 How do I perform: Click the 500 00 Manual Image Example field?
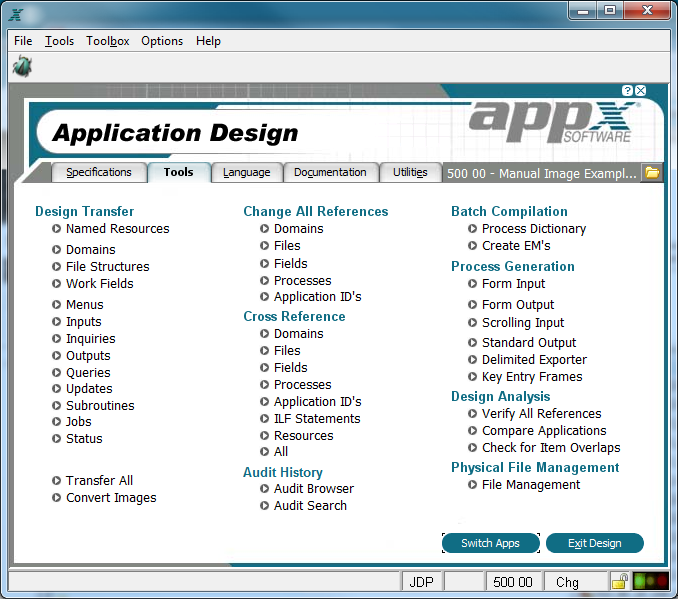point(542,173)
